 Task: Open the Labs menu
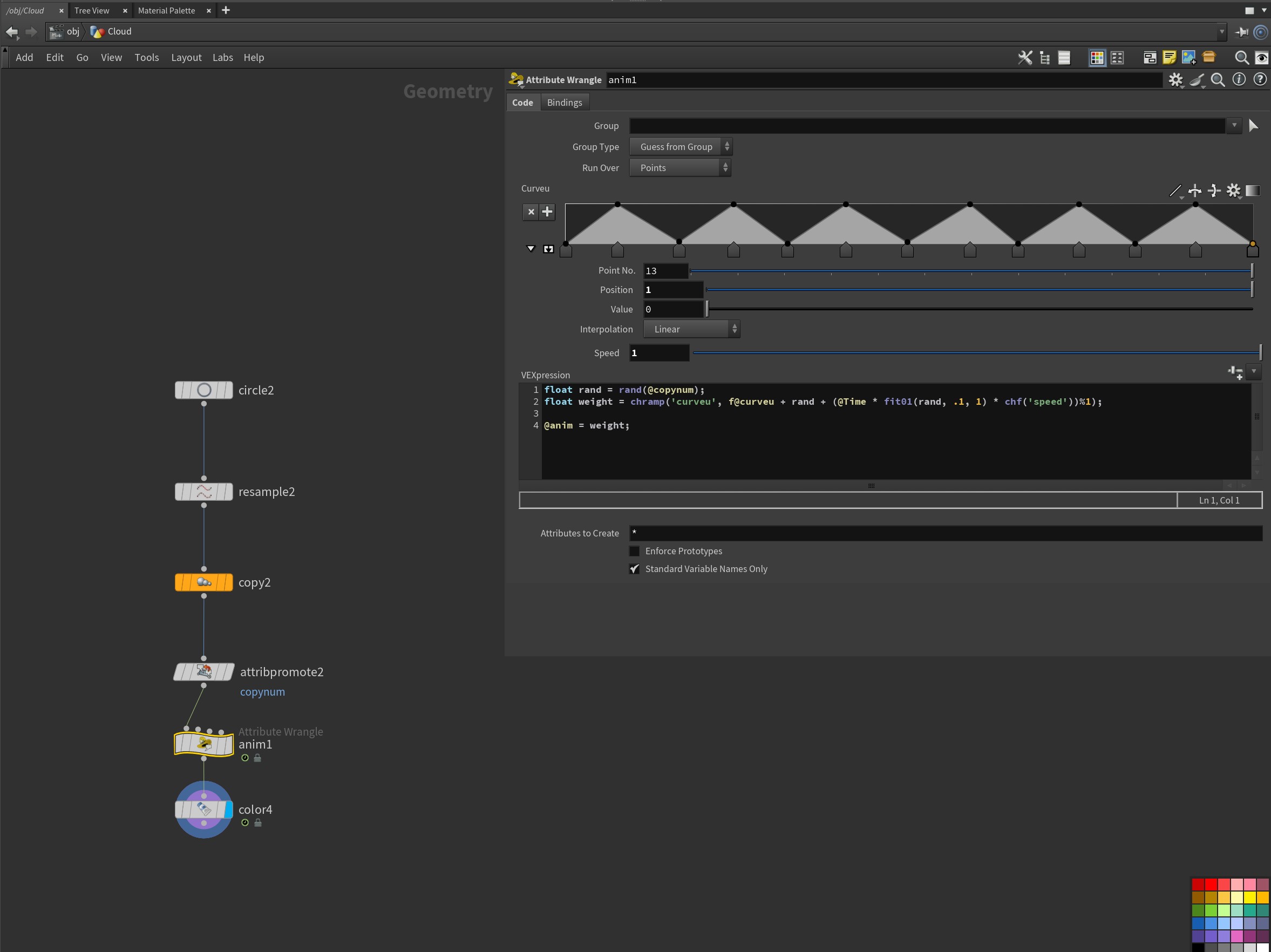222,57
